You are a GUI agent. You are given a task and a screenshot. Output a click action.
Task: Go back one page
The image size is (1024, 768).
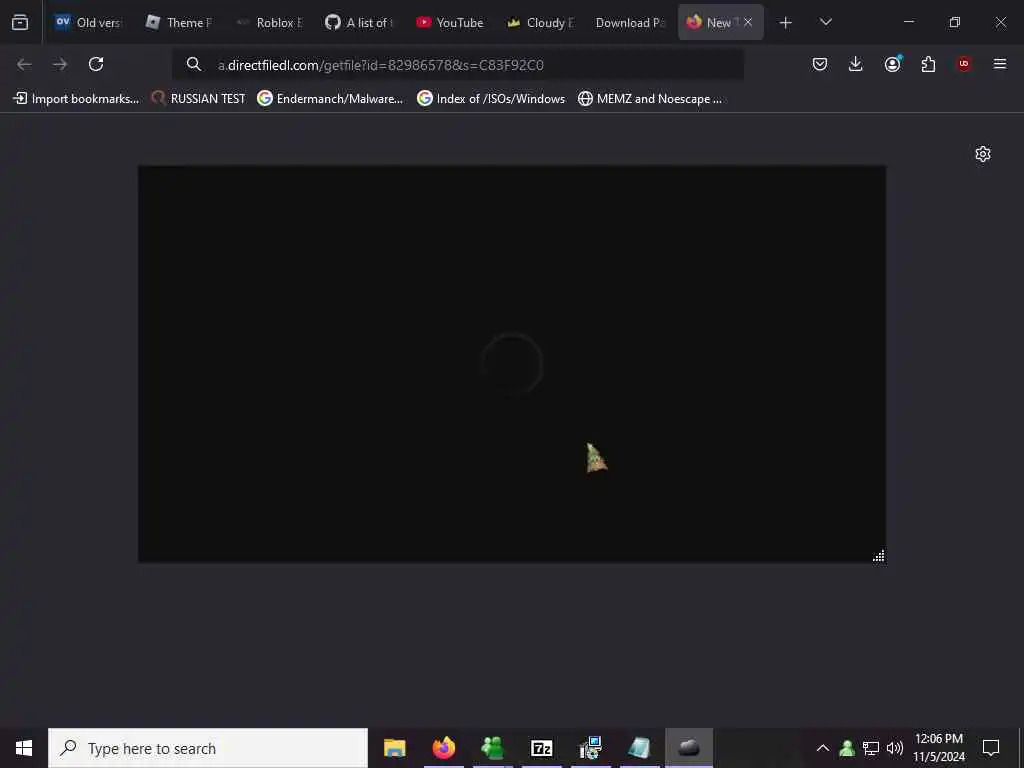[x=24, y=64]
